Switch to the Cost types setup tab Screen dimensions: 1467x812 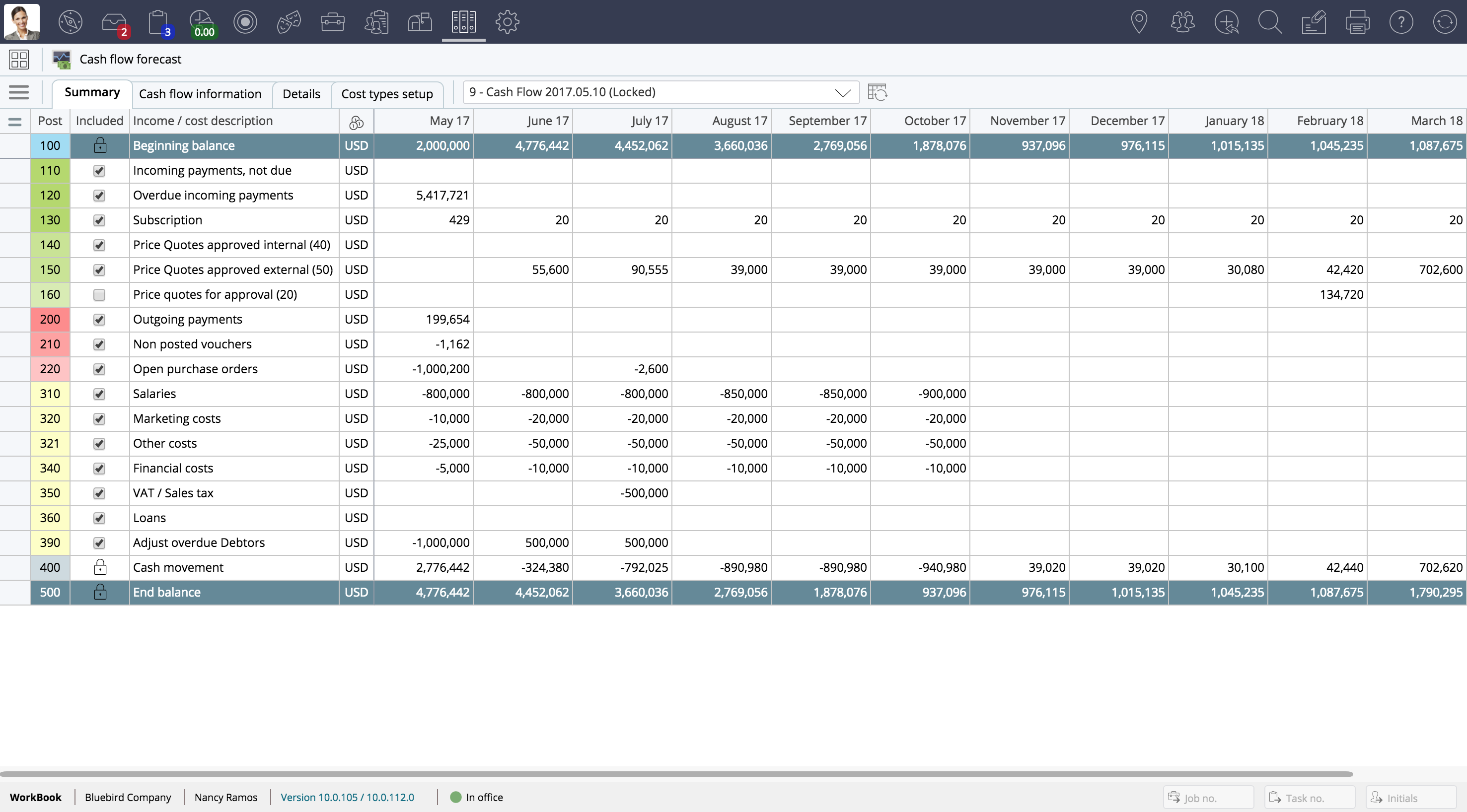[x=387, y=94]
